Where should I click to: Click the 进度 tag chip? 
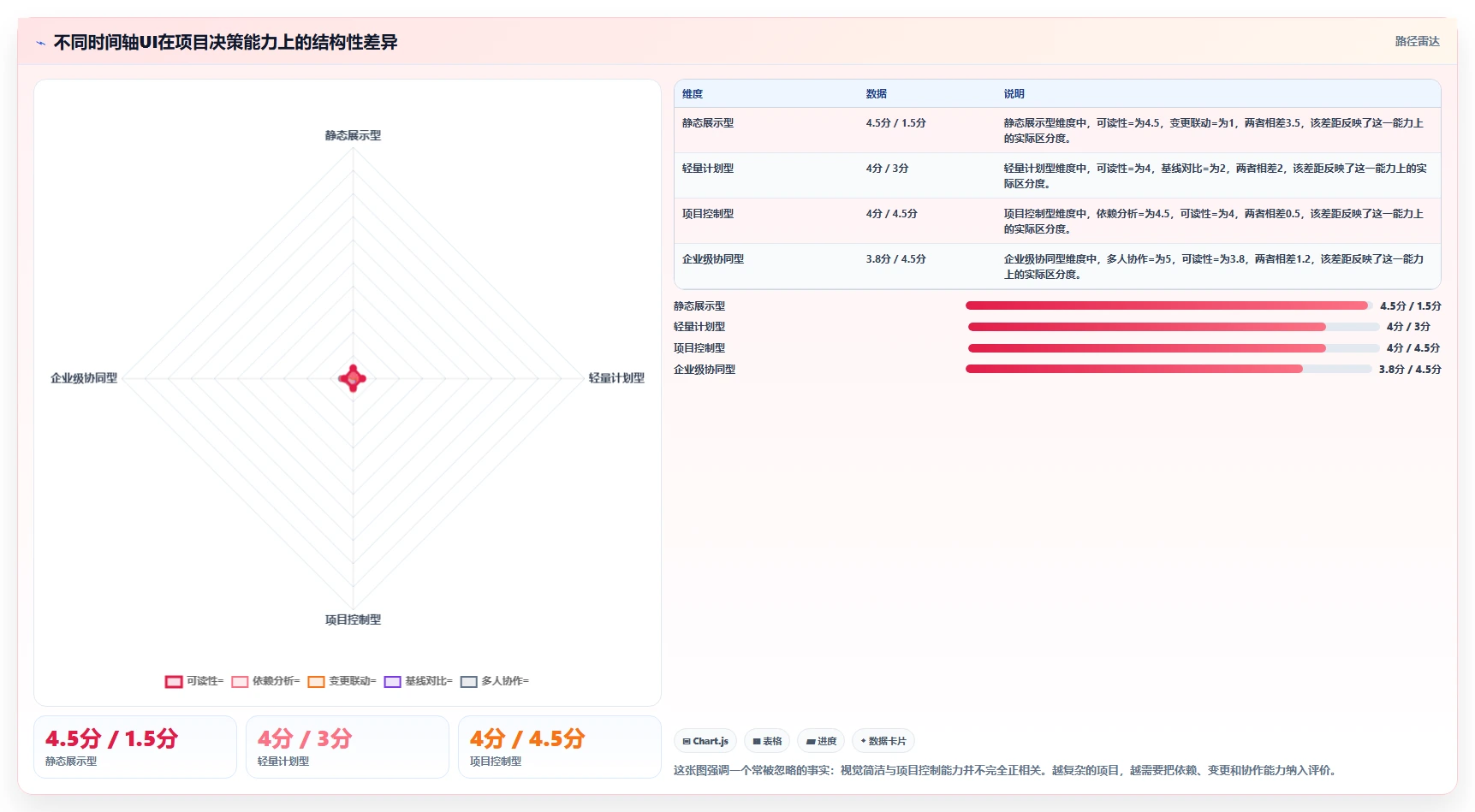click(x=821, y=741)
